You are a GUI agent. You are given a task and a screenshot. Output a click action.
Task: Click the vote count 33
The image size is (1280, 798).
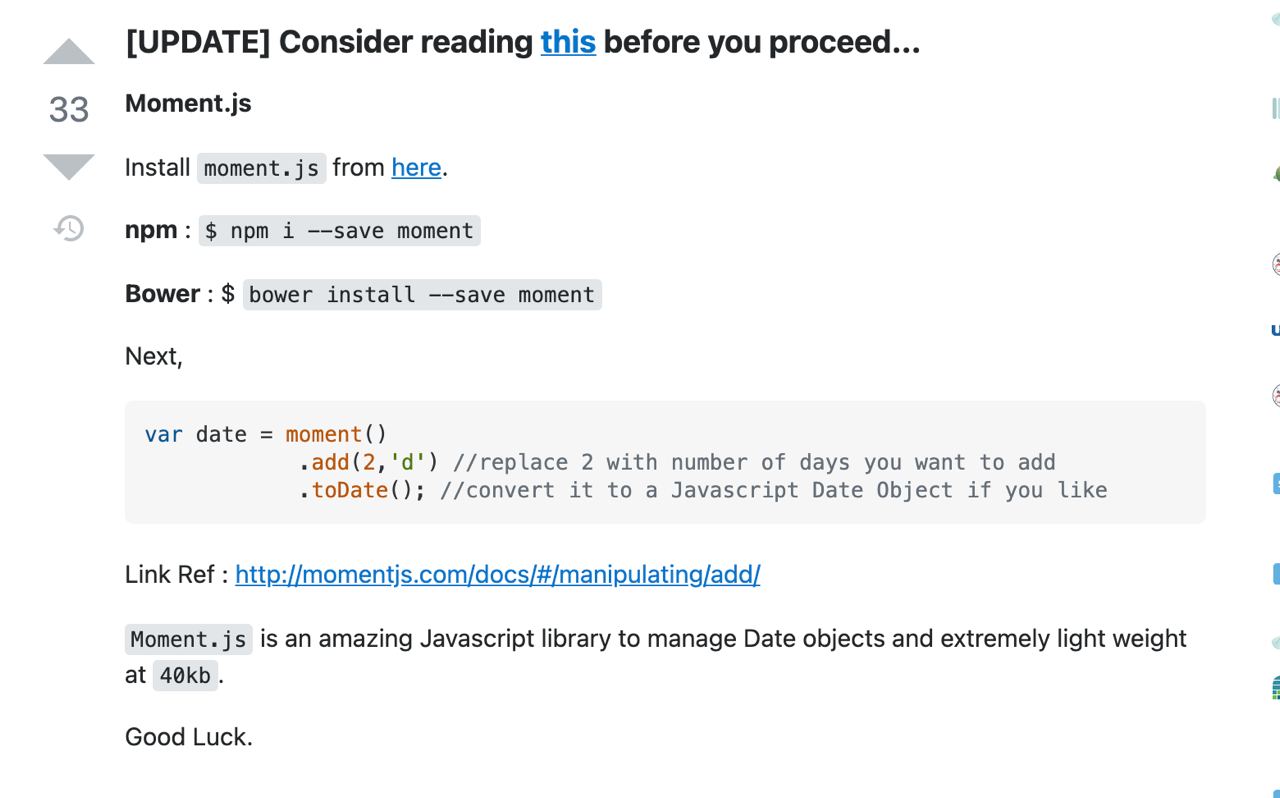69,109
